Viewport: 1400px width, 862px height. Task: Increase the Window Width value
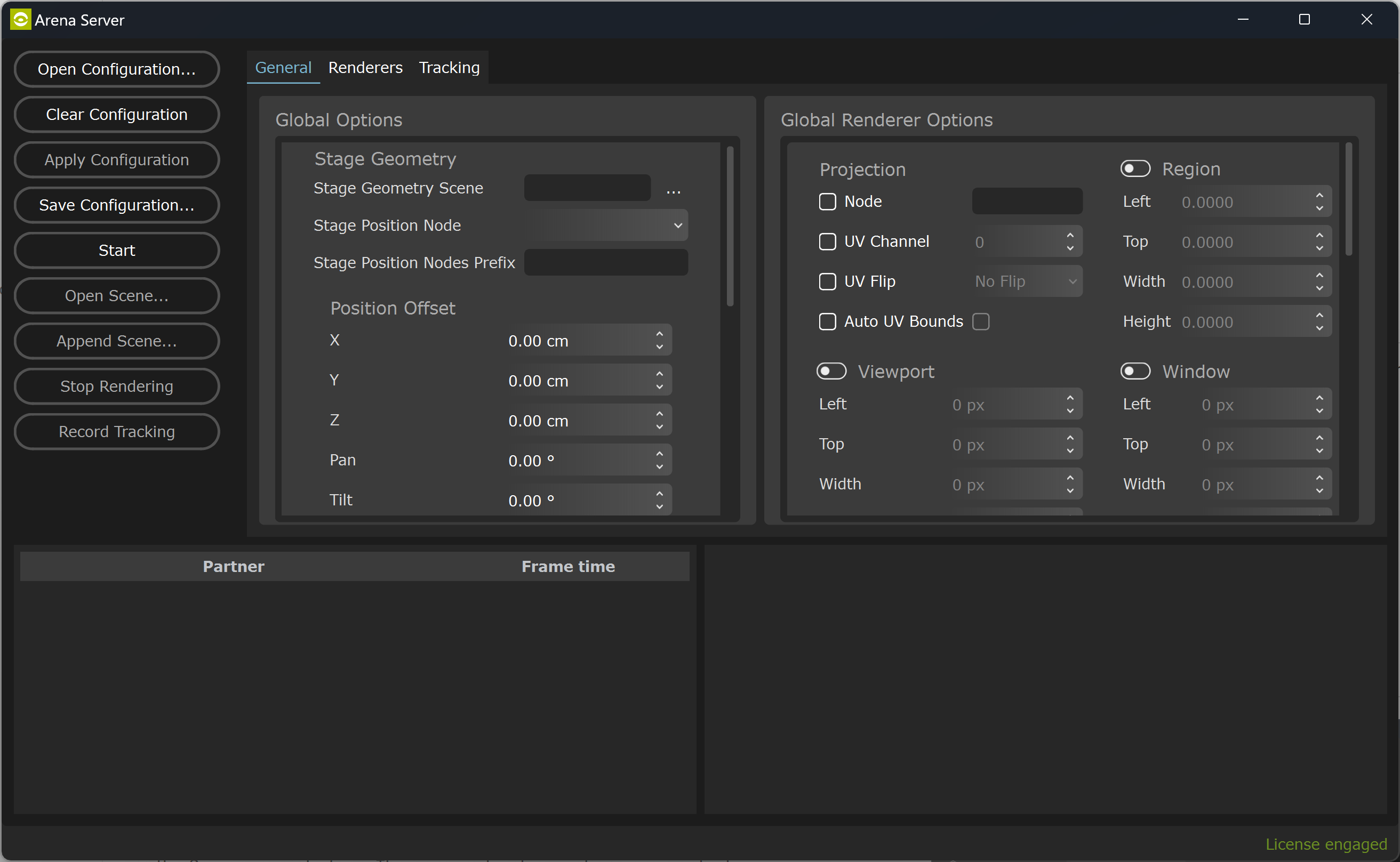pyautogui.click(x=1319, y=478)
